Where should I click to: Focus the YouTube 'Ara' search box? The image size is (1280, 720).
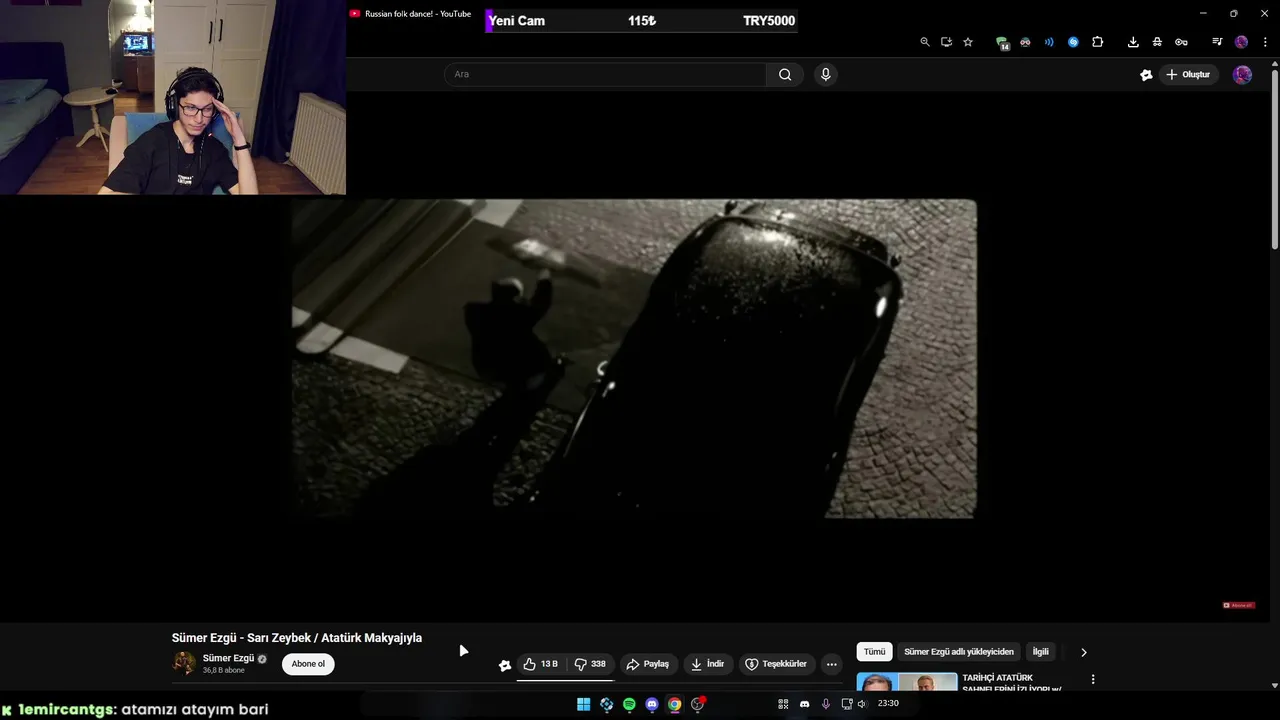coord(605,74)
